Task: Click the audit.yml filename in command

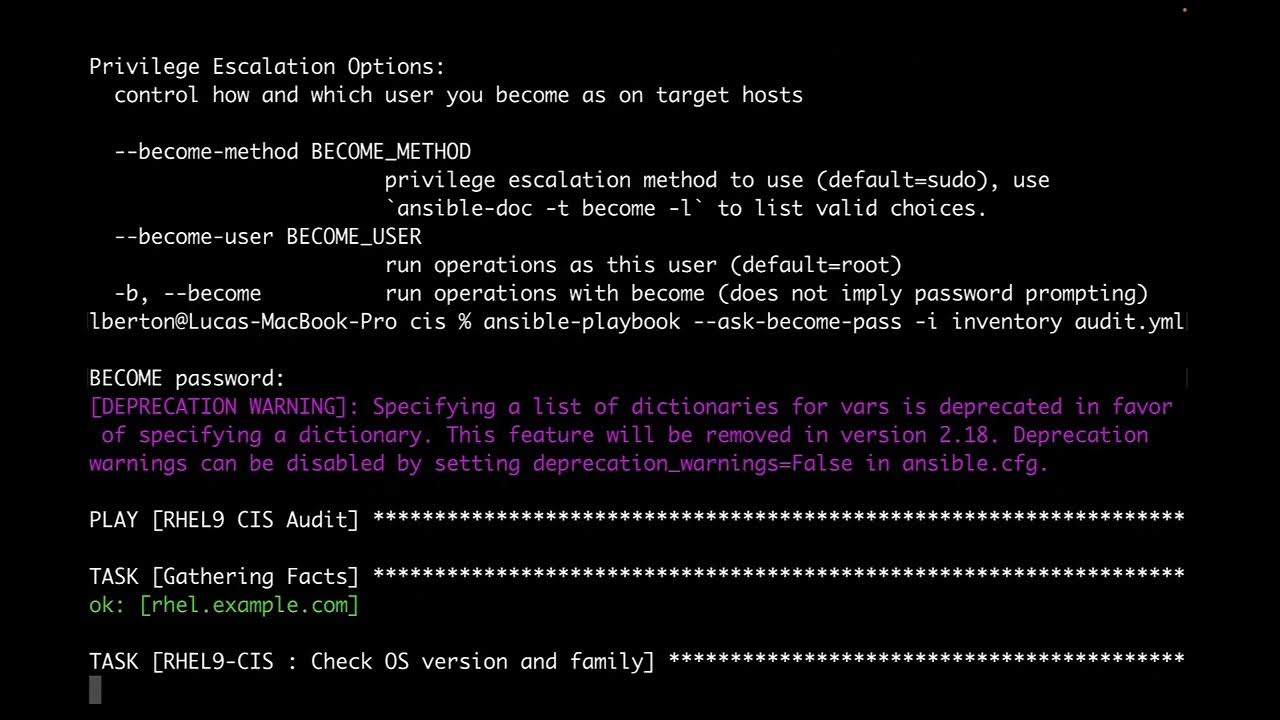Action: 1129,322
